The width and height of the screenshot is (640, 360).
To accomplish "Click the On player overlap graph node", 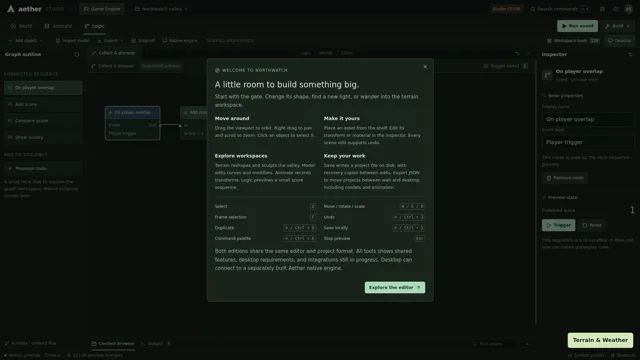I will pyautogui.click(x=133, y=123).
